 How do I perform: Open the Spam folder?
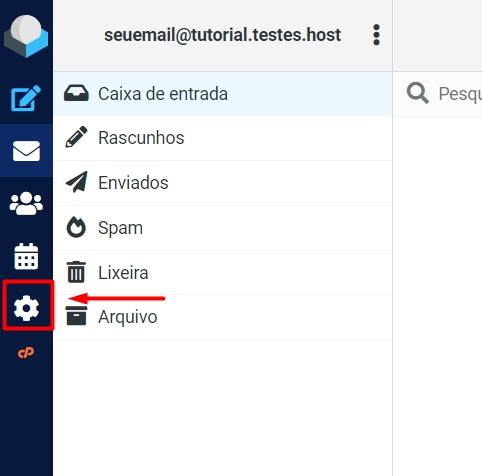click(x=223, y=228)
